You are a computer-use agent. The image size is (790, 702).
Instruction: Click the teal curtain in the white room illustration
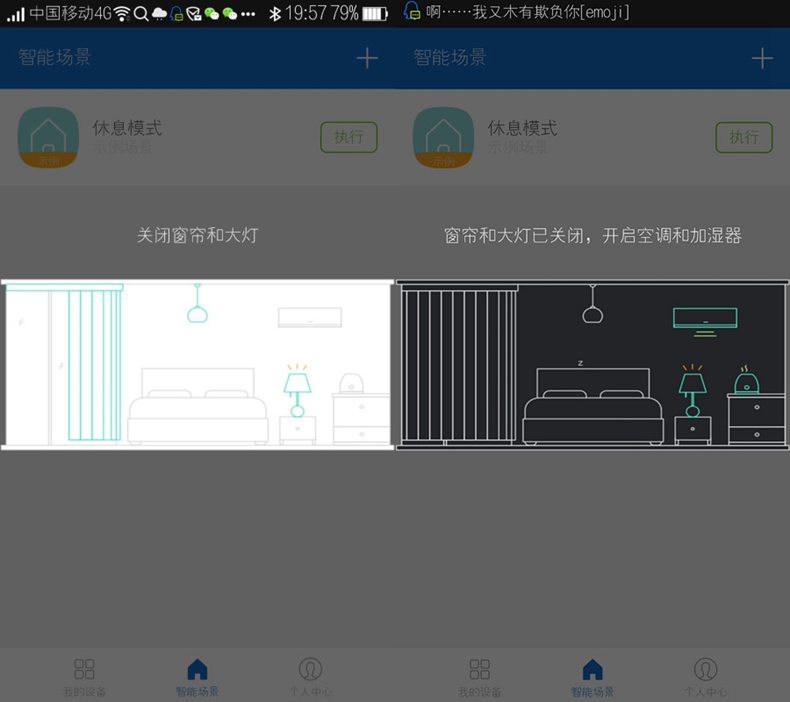(94, 365)
